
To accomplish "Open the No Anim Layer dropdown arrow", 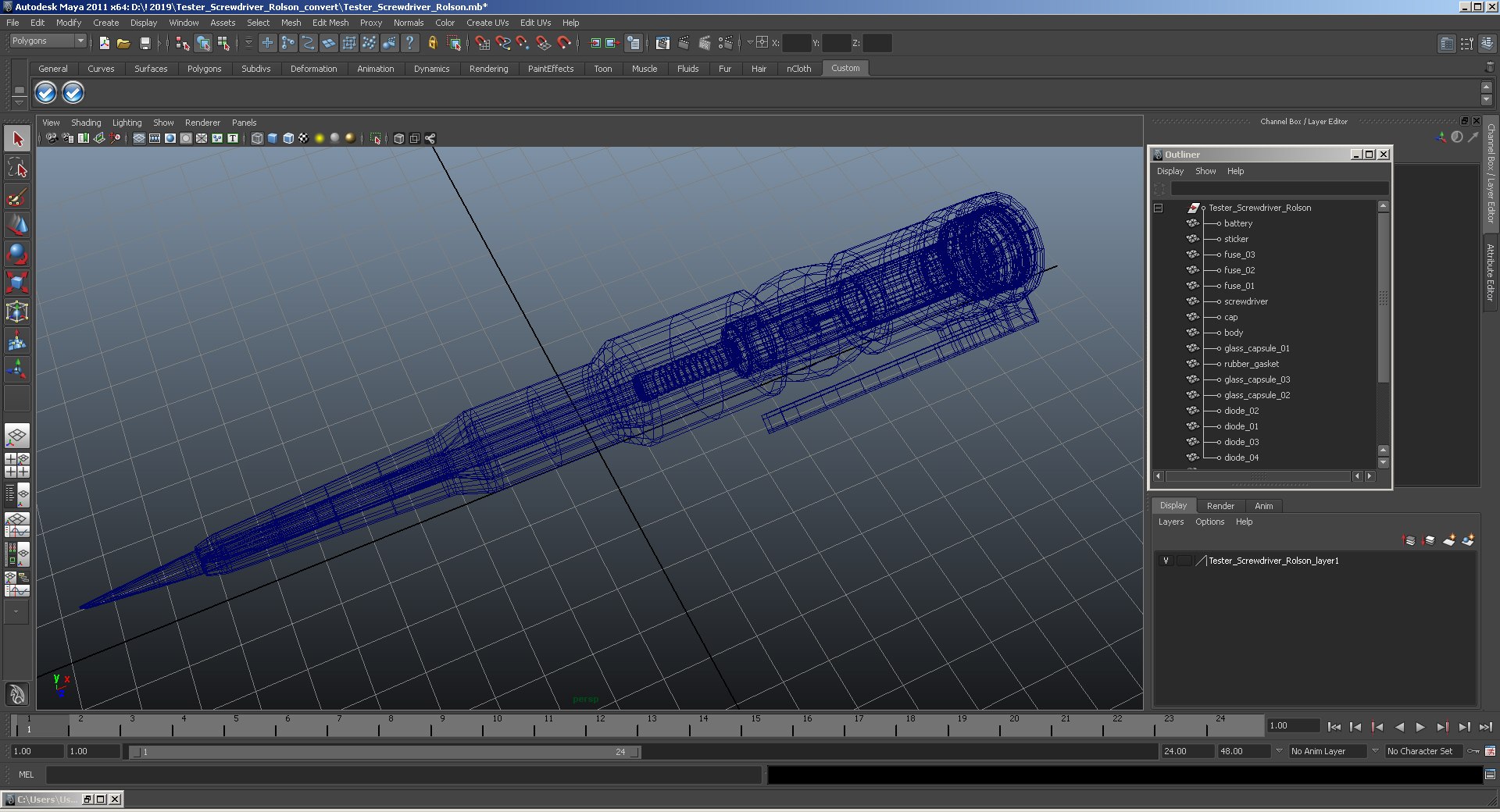I will pyautogui.click(x=1279, y=751).
